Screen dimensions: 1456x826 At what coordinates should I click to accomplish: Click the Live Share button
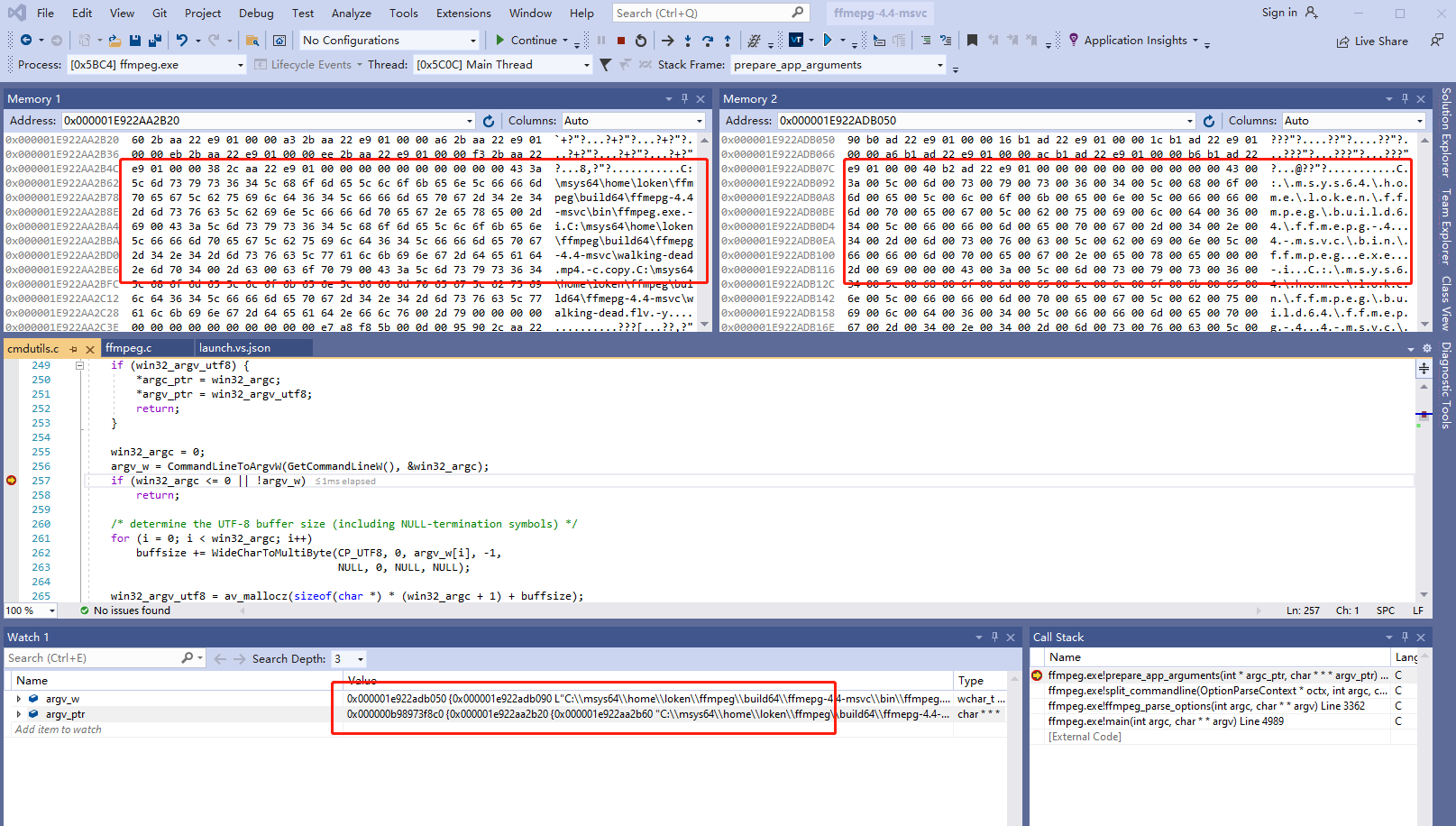pos(1372,41)
